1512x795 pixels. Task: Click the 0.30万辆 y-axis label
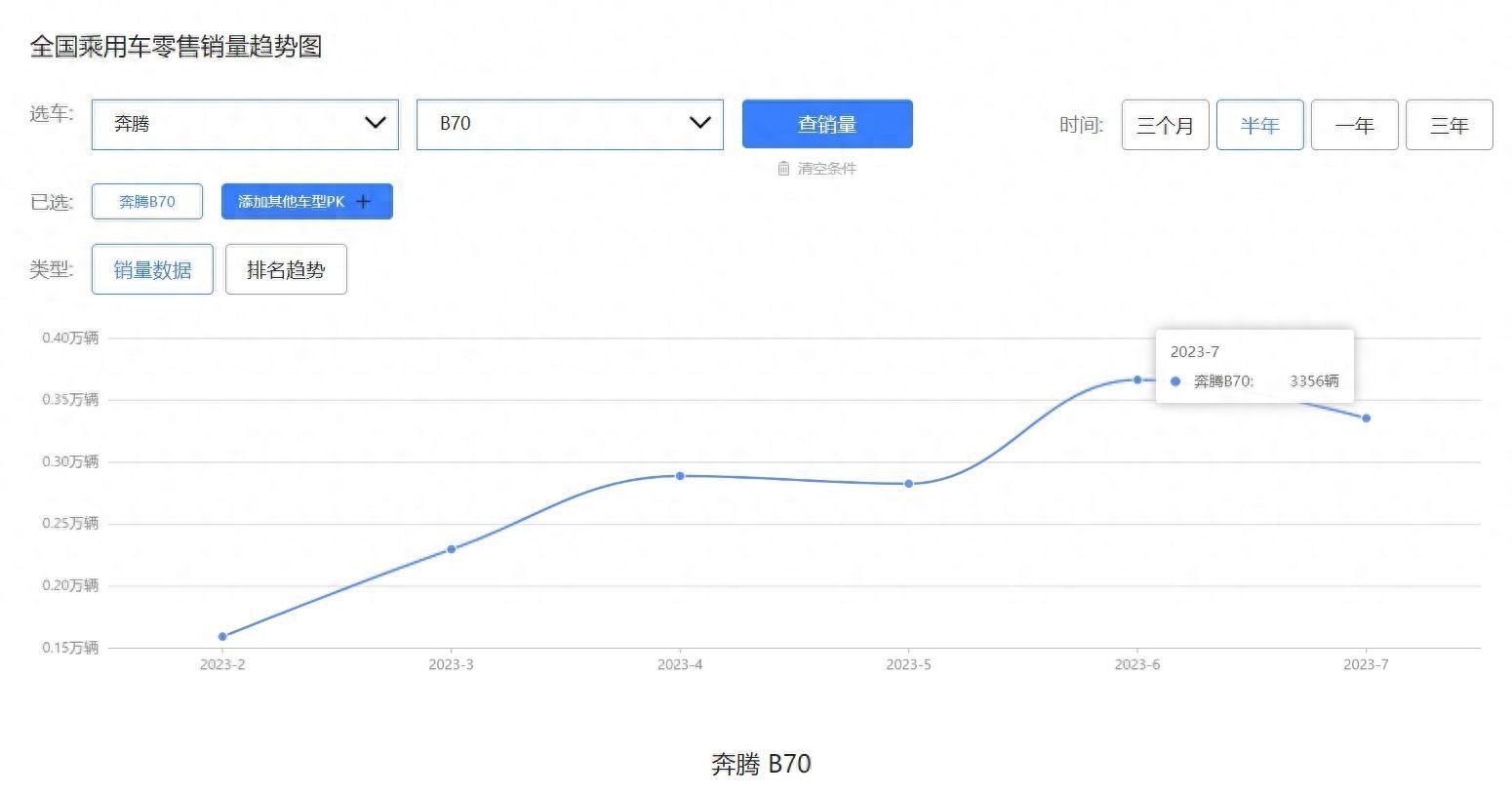[x=70, y=461]
